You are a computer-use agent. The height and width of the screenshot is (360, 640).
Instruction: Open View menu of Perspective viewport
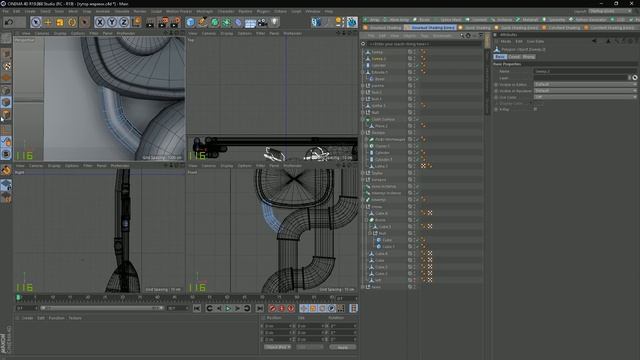point(26,33)
